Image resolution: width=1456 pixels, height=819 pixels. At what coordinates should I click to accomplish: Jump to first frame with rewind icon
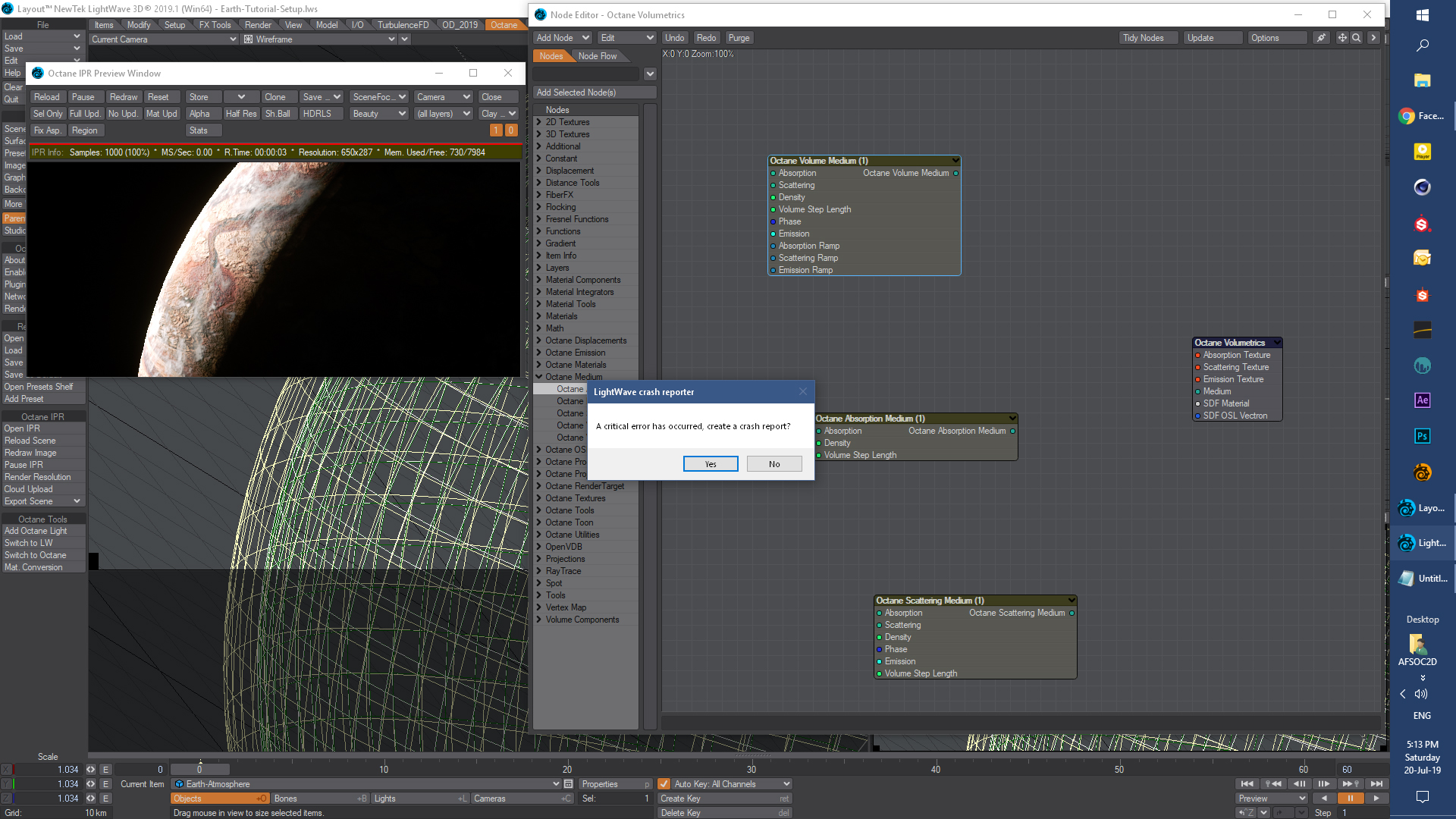coord(1247,784)
